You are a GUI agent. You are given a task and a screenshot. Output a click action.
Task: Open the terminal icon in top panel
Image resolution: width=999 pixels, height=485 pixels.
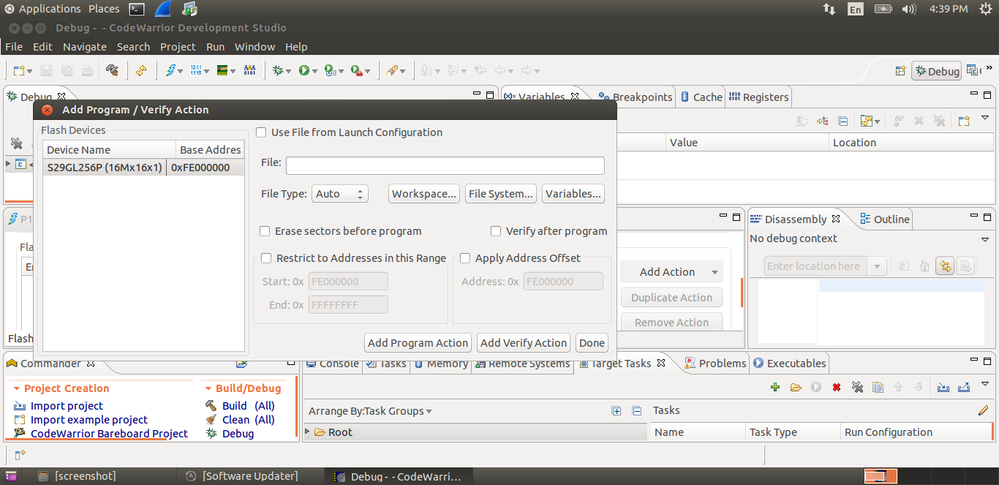(x=136, y=9)
